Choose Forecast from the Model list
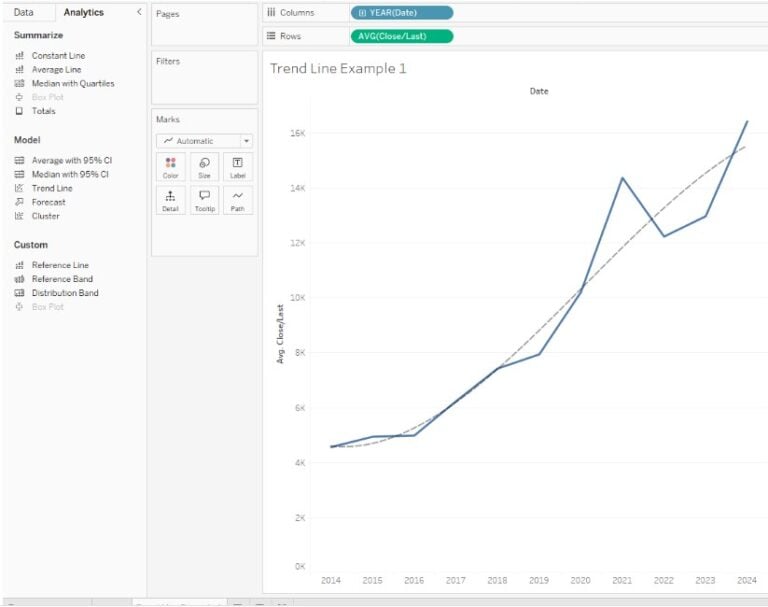The image size is (768, 607). coord(48,202)
